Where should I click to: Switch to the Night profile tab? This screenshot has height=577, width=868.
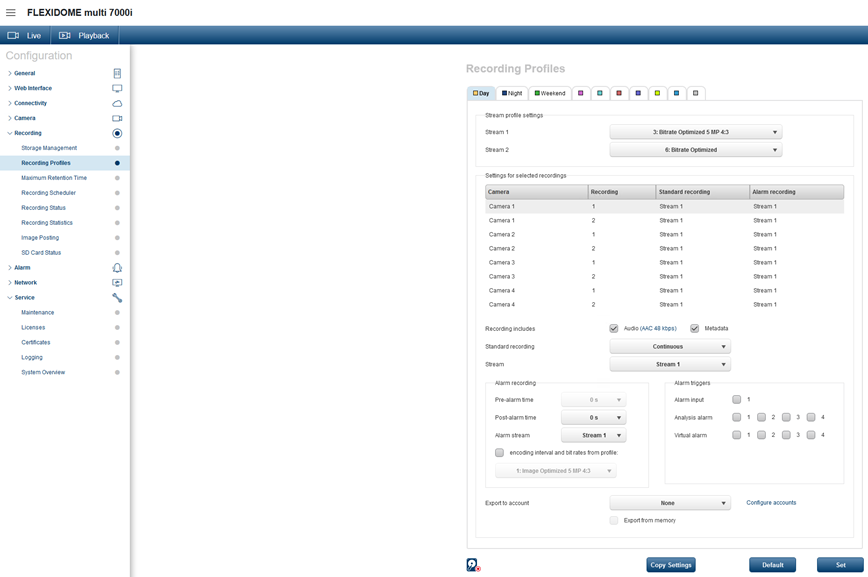click(511, 93)
